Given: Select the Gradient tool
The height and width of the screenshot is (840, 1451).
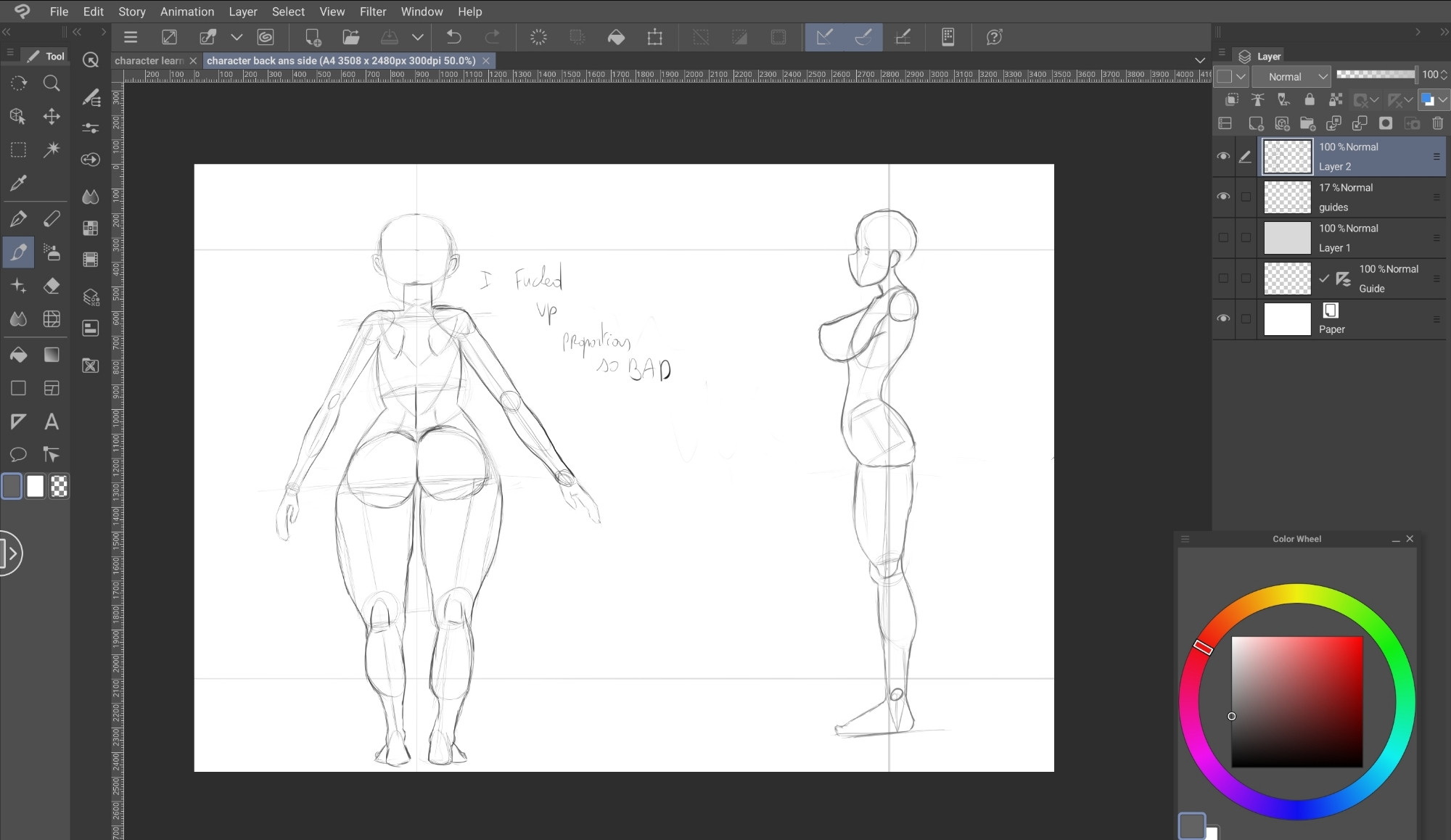Looking at the screenshot, I should pos(52,355).
